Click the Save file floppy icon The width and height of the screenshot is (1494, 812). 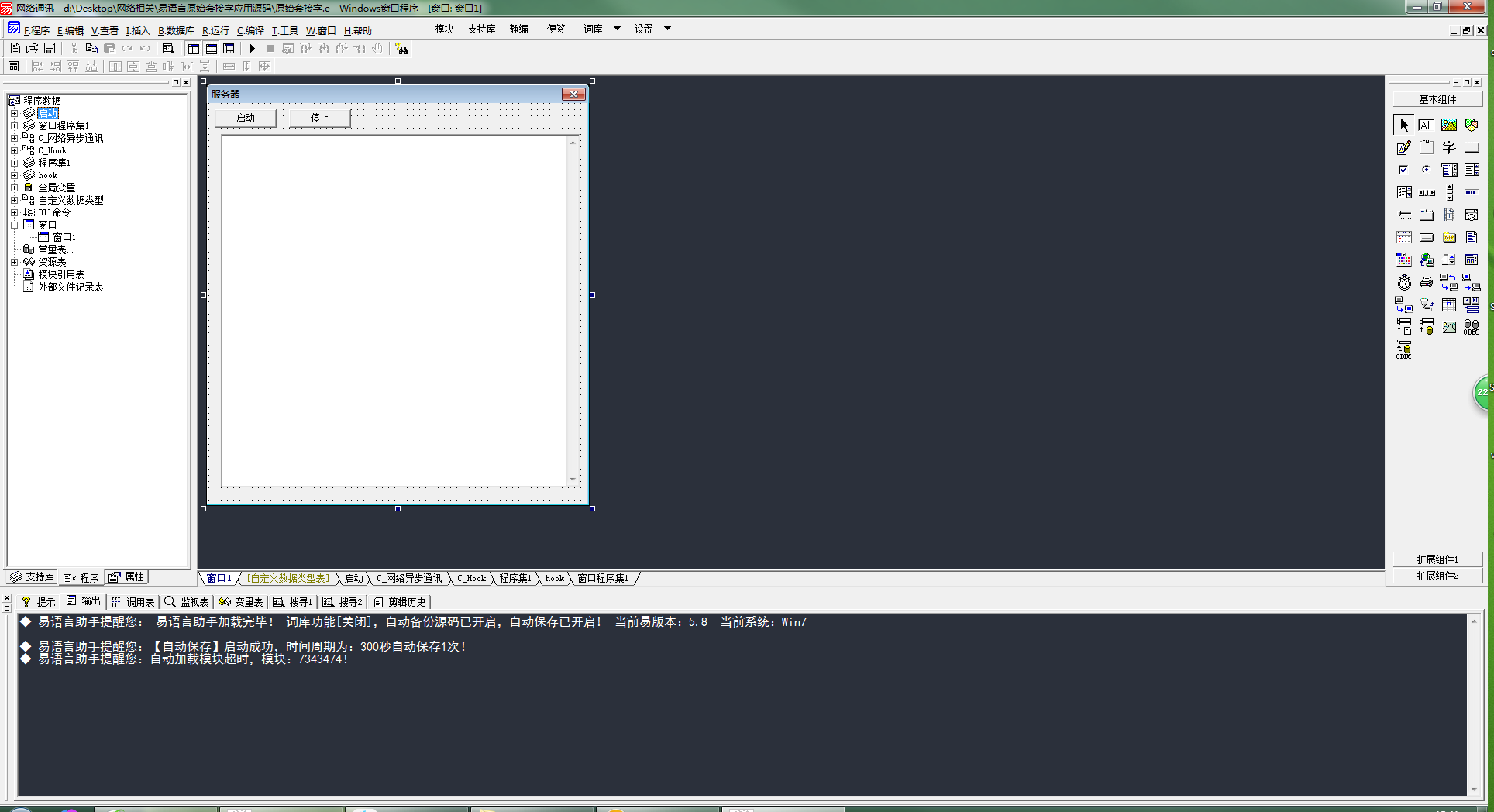(x=50, y=49)
